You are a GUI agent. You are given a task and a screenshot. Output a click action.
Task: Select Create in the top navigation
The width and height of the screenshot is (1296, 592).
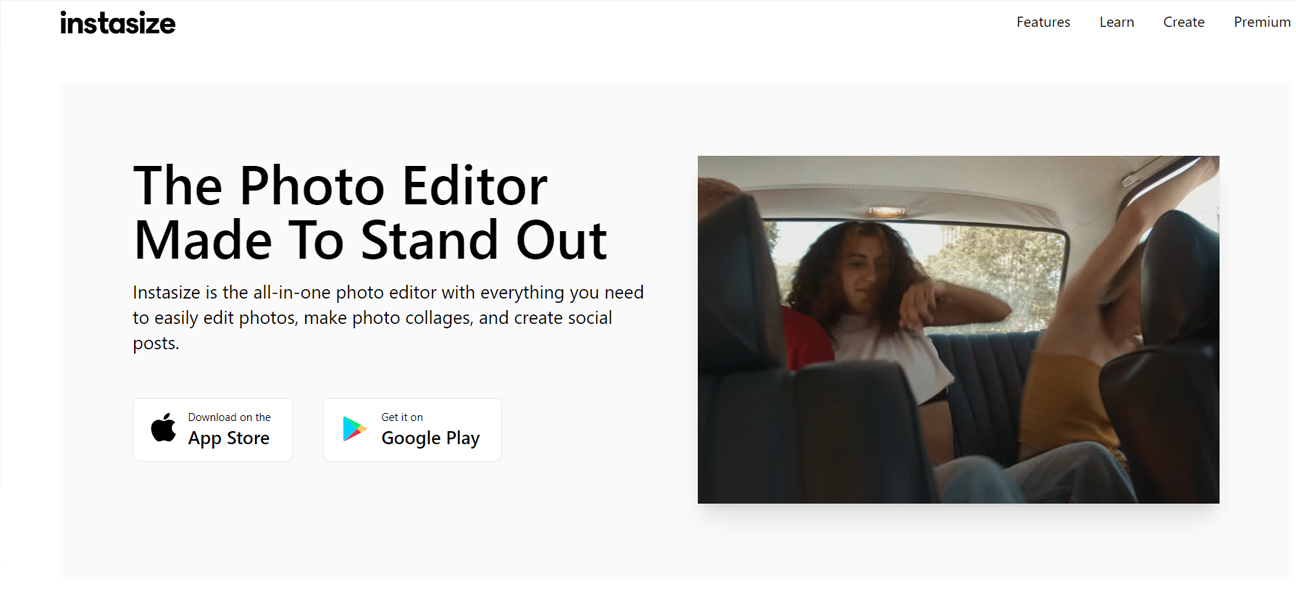coord(1183,22)
